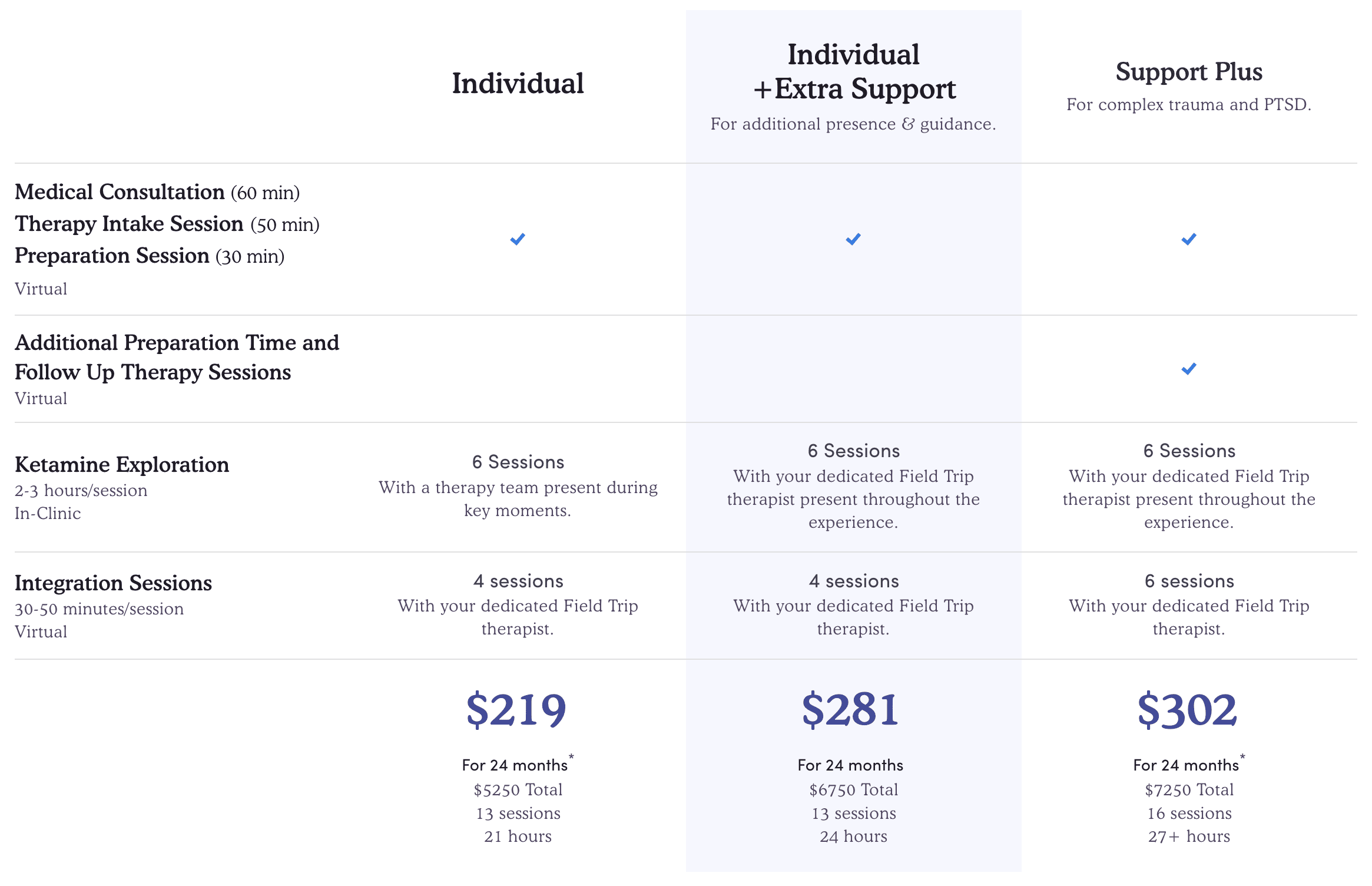1372x886 pixels.
Task: Click the Preparation Session (30 min) label
Action: coord(150,256)
